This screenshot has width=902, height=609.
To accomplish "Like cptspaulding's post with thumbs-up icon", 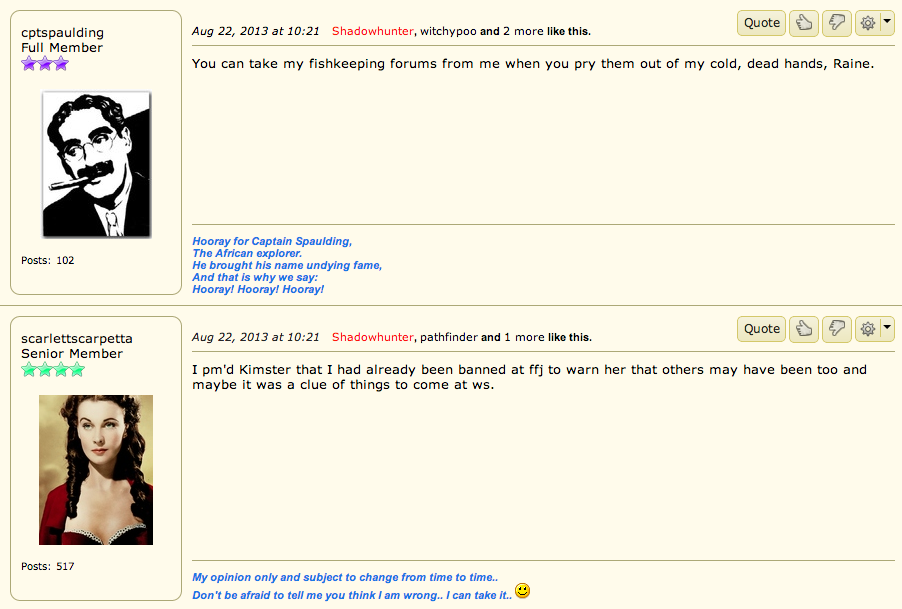I will click(x=804, y=23).
